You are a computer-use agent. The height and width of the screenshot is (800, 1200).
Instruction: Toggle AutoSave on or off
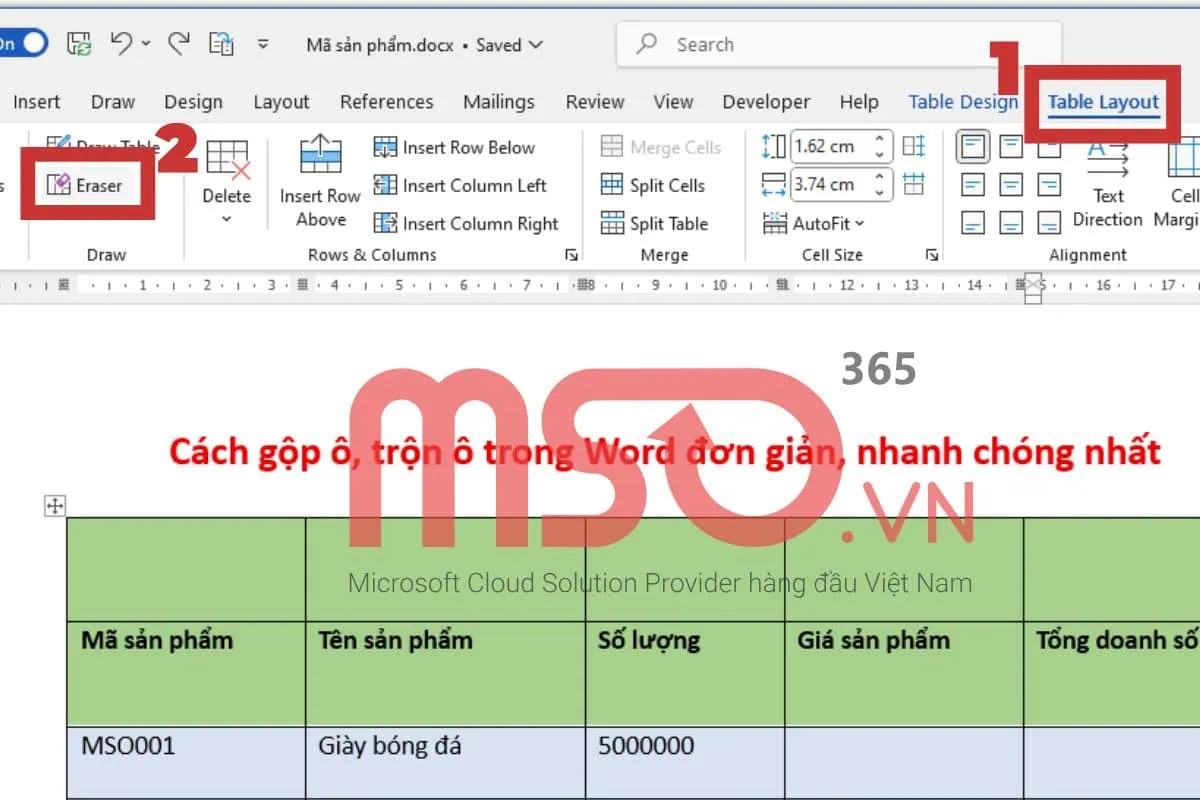[x=22, y=44]
